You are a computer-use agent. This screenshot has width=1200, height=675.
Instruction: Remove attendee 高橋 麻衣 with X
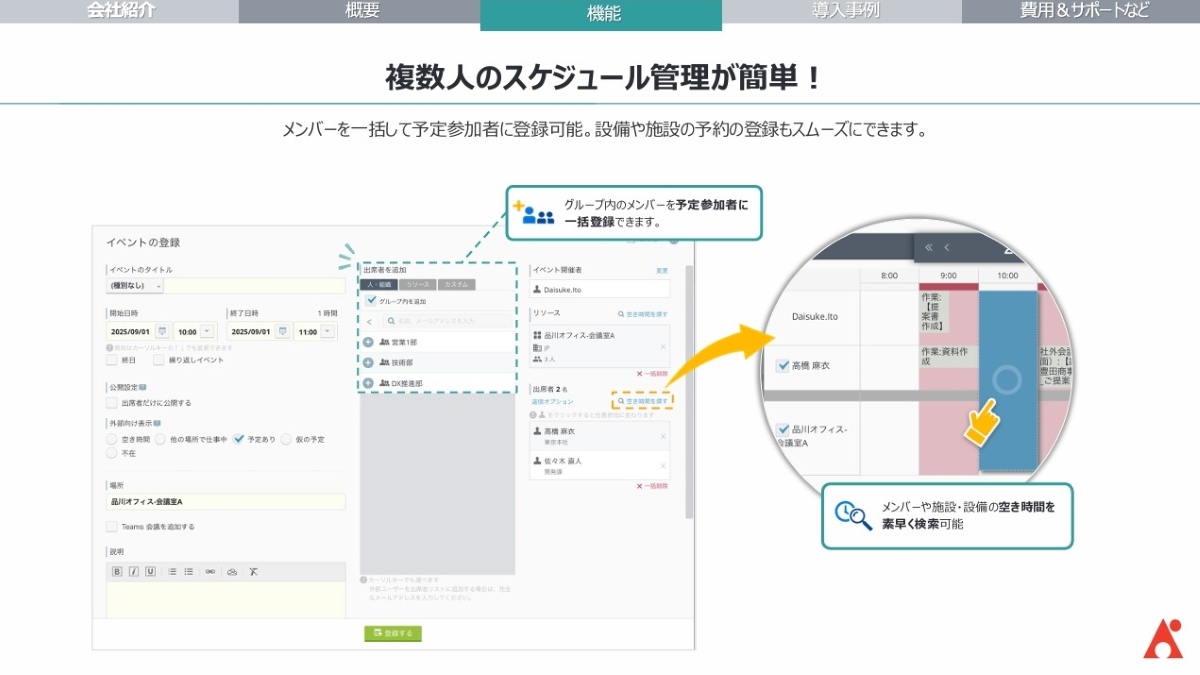tap(662, 436)
